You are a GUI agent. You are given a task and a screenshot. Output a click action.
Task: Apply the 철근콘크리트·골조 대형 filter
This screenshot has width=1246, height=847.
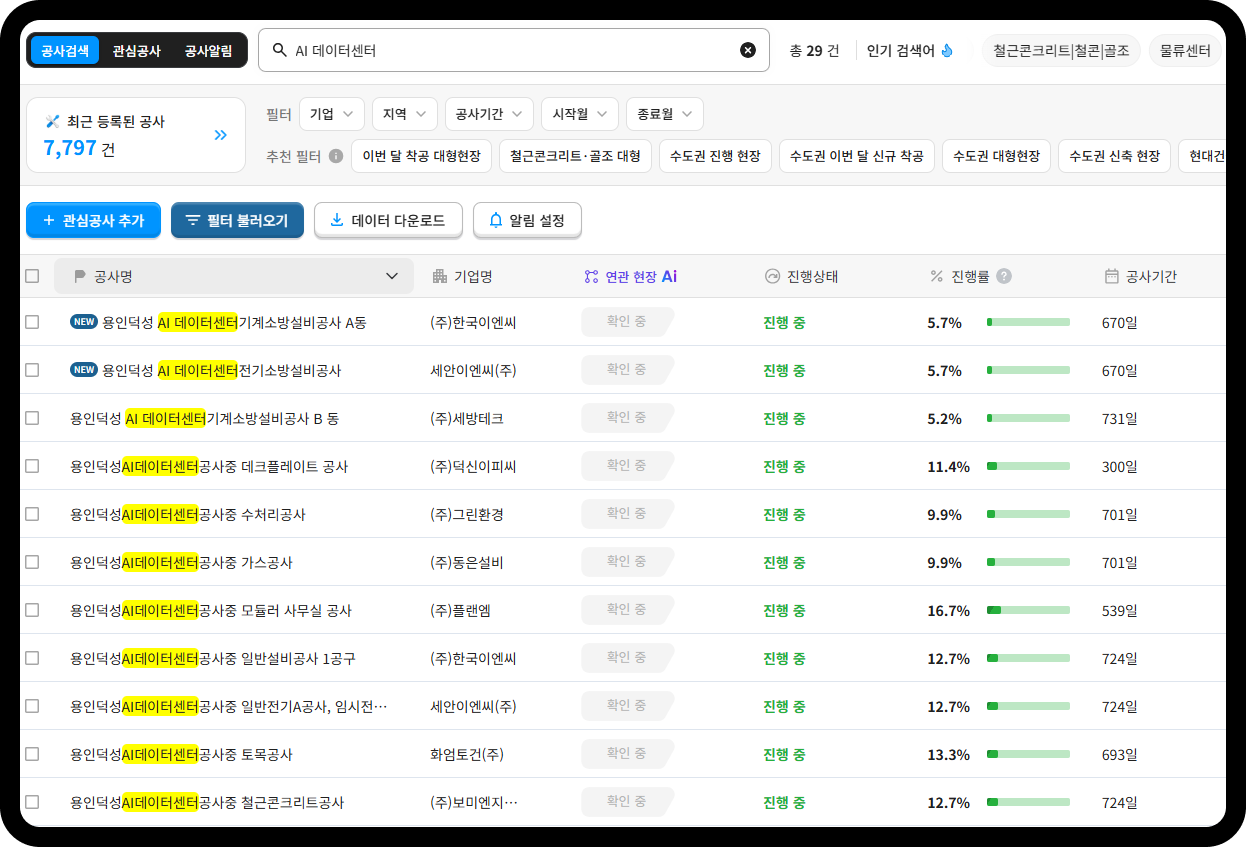(x=575, y=156)
